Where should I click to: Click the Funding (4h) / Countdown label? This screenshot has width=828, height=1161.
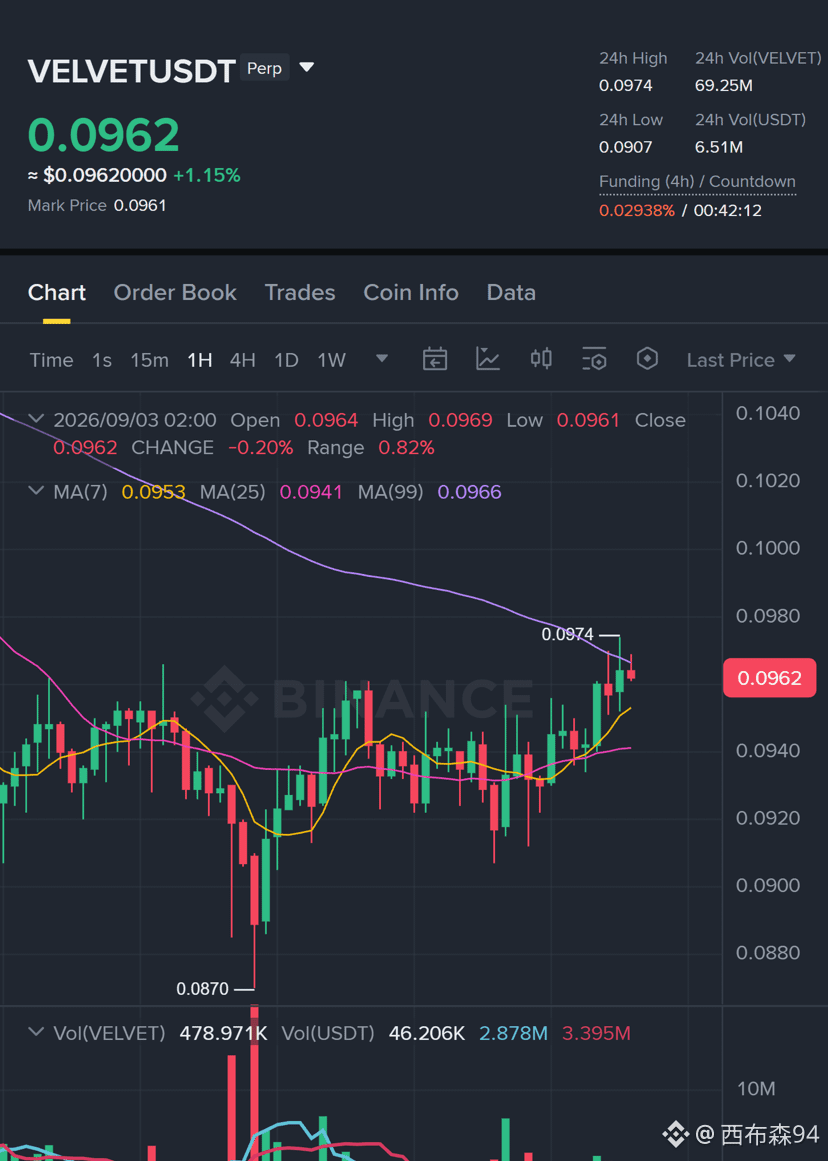(697, 181)
